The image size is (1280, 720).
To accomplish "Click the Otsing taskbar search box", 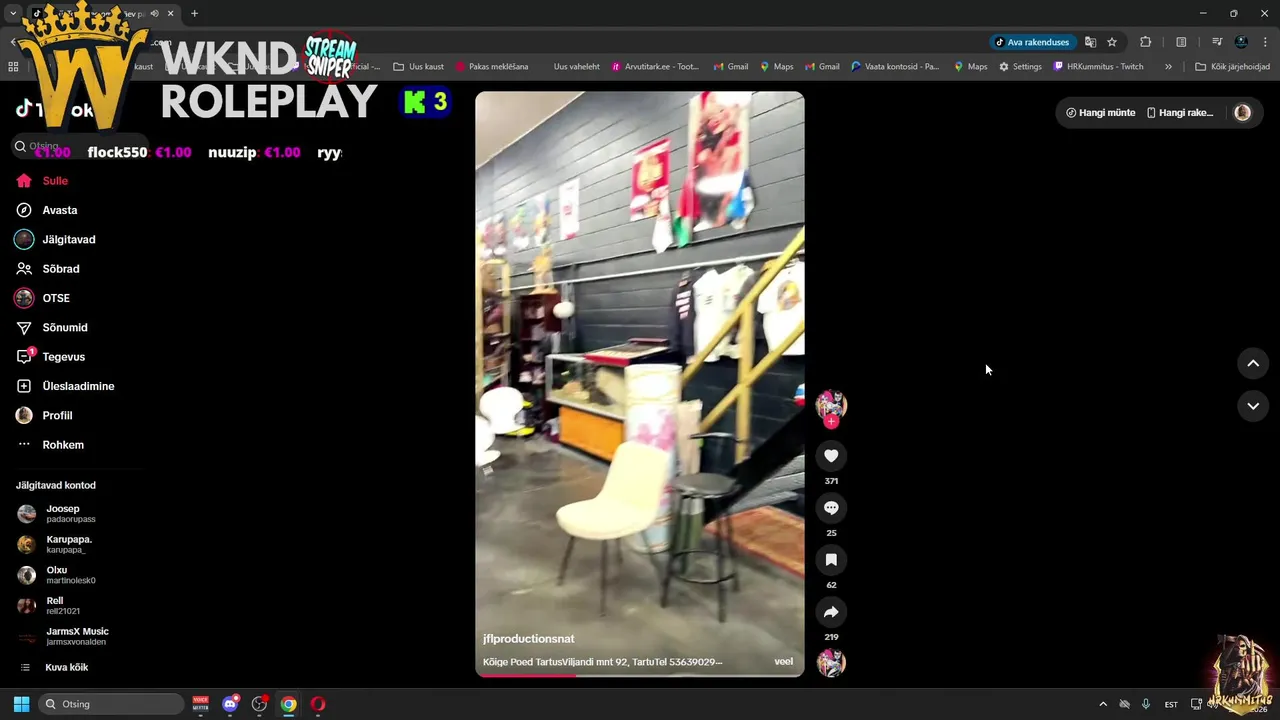I will (111, 704).
